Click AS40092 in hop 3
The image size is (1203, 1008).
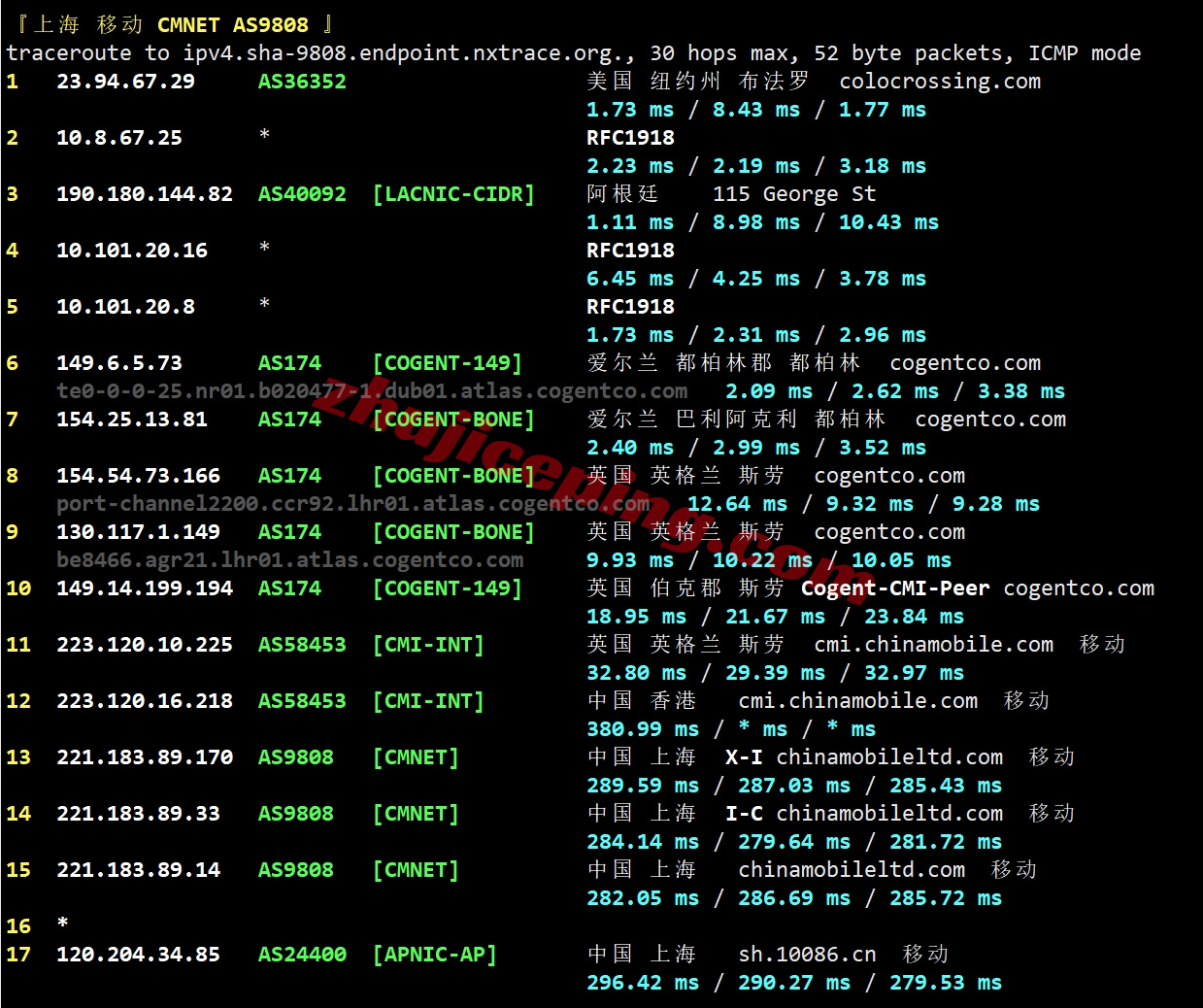click(302, 194)
